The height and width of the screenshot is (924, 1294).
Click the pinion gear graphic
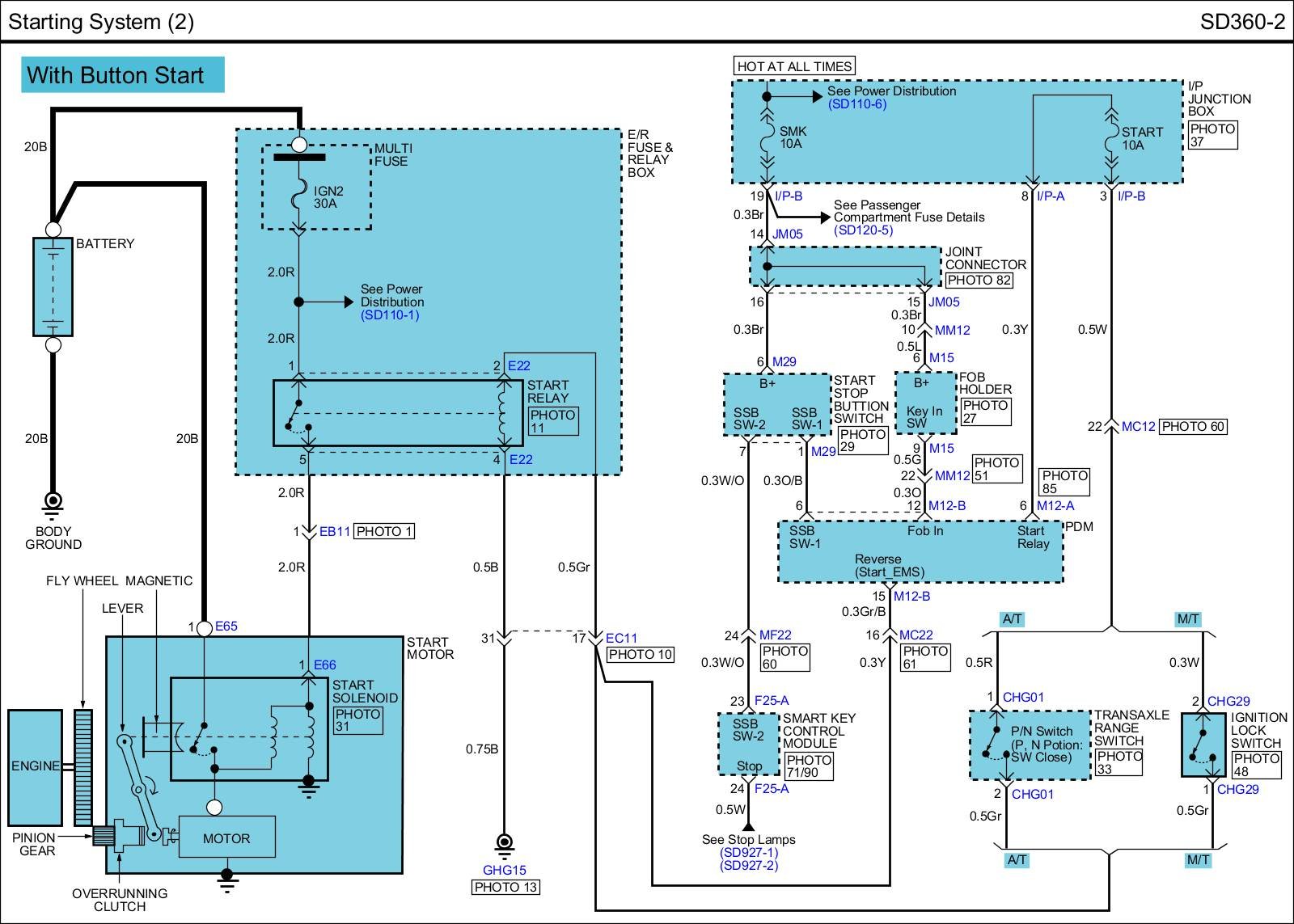click(x=101, y=836)
